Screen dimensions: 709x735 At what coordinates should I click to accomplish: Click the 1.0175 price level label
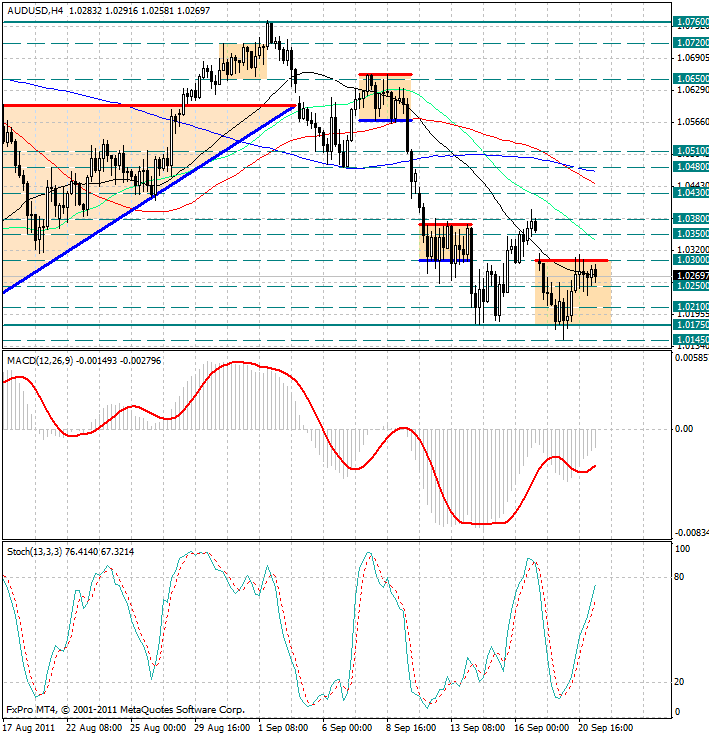tap(691, 324)
